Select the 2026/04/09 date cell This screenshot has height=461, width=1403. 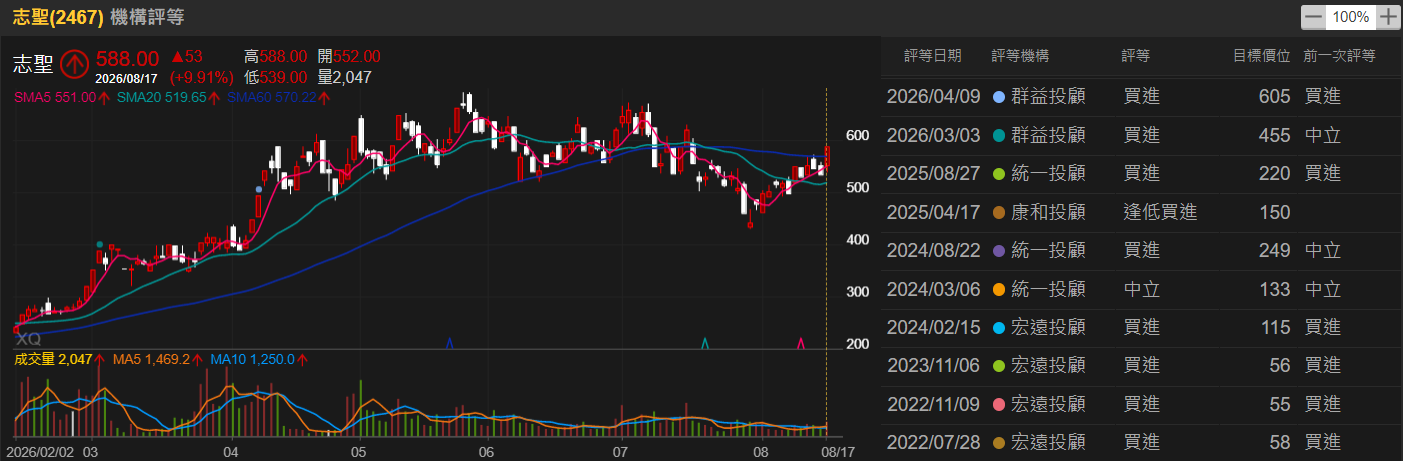click(x=934, y=97)
